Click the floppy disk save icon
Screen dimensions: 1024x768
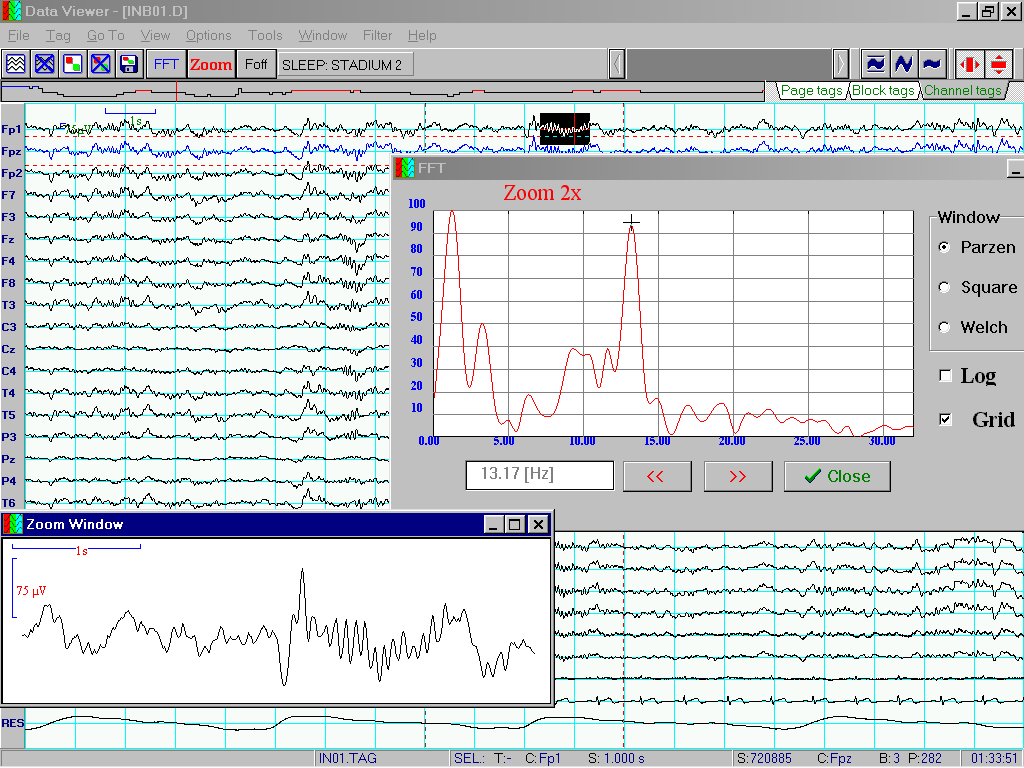click(128, 64)
